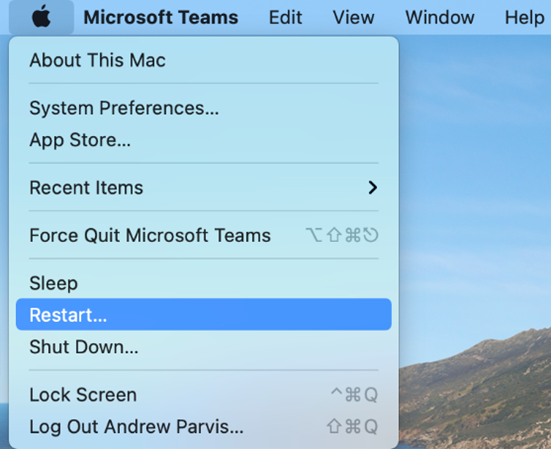Log Out Andrew Parvis
This screenshot has height=449, width=551.
click(203, 427)
